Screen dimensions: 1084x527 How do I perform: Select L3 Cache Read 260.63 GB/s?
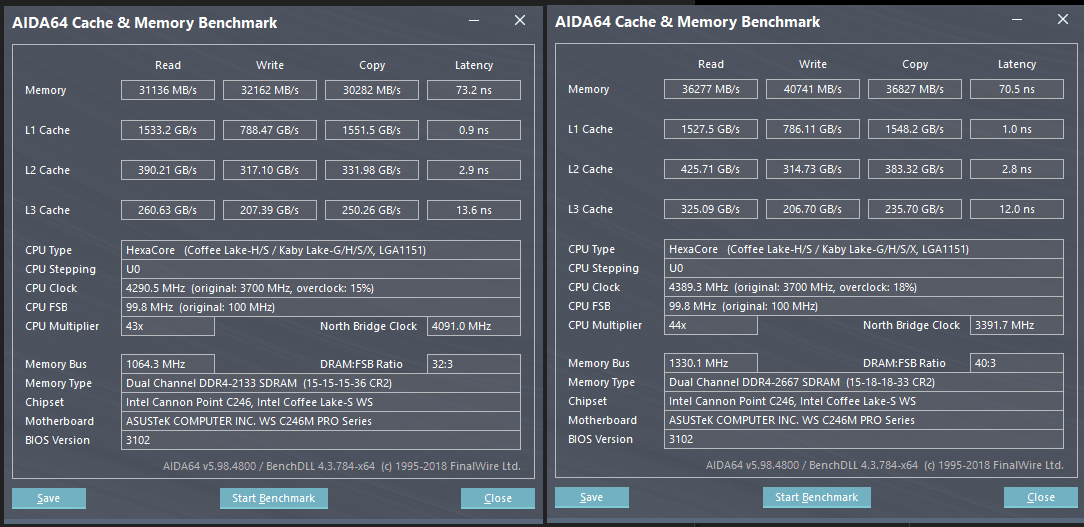(168, 210)
